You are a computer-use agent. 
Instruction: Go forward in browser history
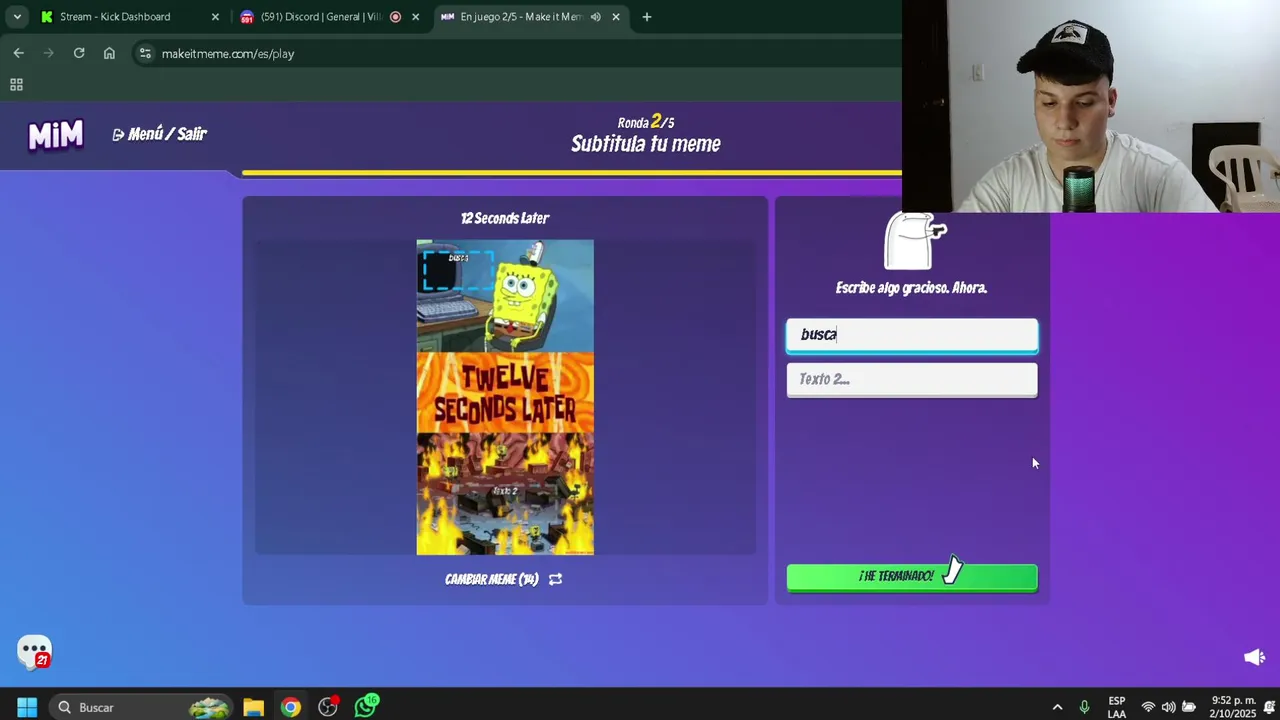coord(49,53)
